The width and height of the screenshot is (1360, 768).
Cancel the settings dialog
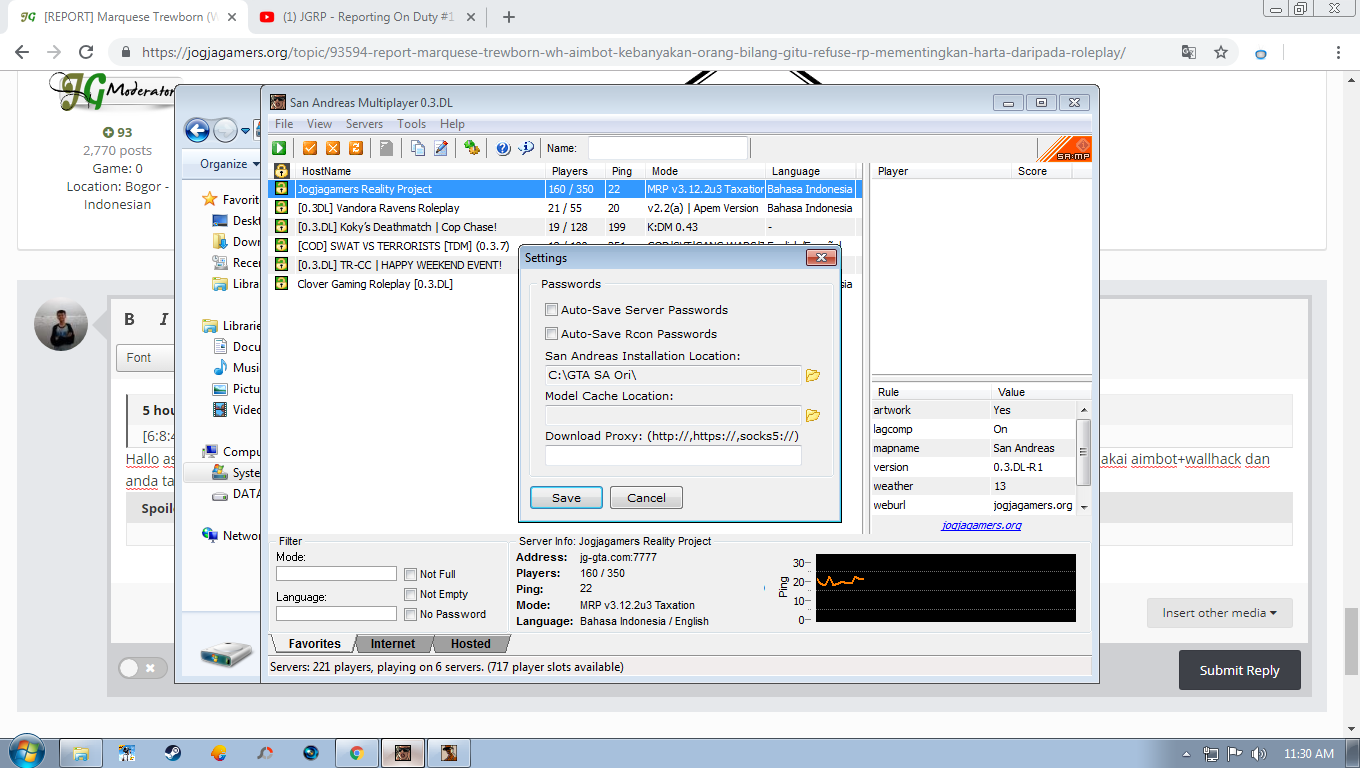click(646, 498)
